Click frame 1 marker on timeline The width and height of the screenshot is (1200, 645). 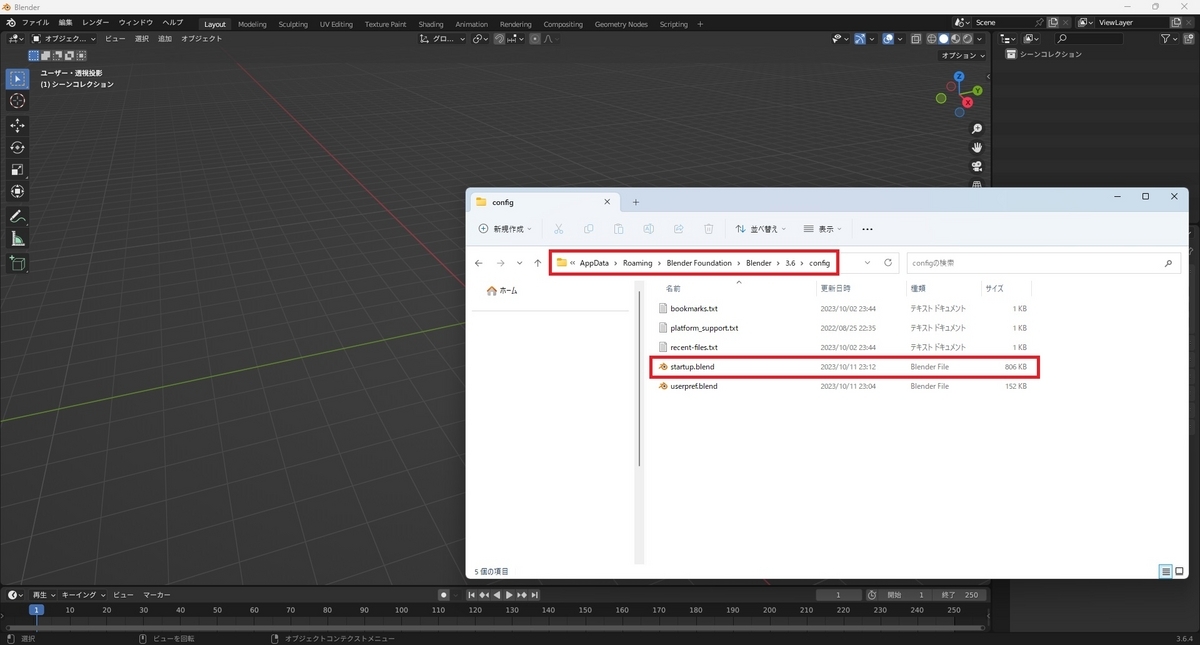(36, 609)
